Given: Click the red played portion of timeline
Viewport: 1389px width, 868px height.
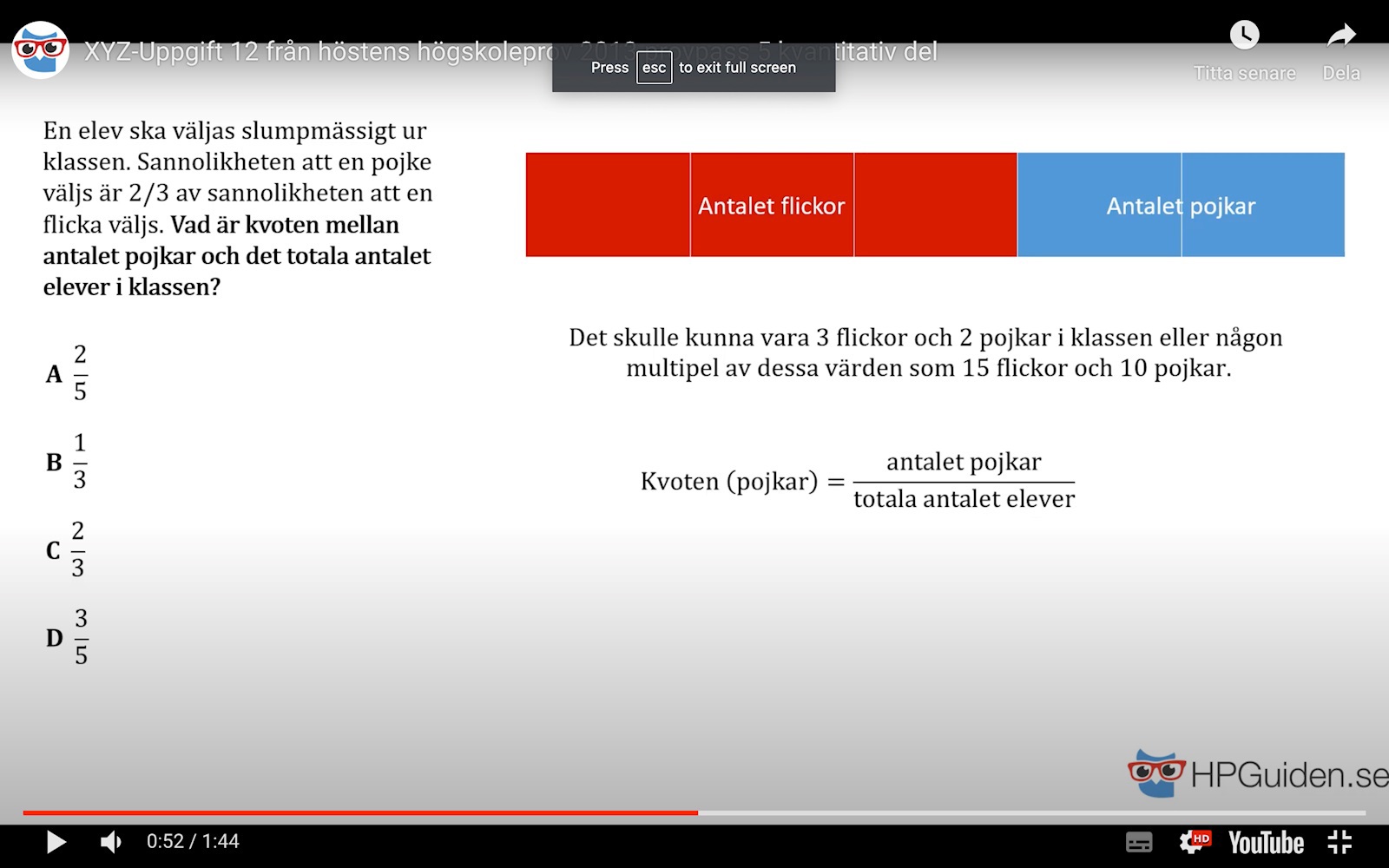Looking at the screenshot, I should click(347, 813).
